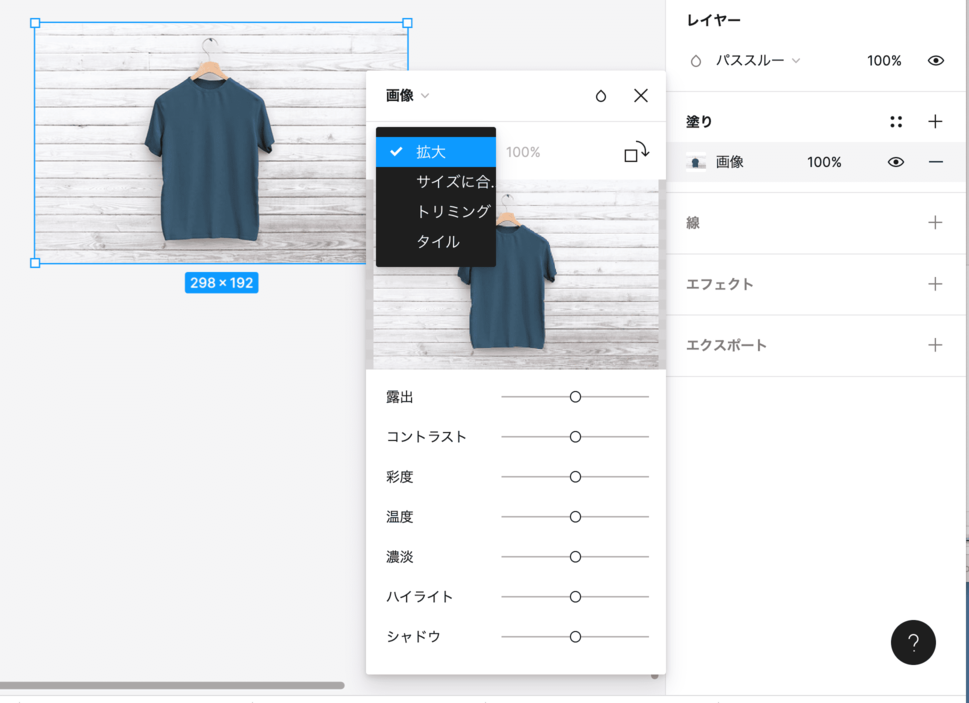Viewport: 969px width, 703px height.
Task: Open fill styles four-dot icon
Action: pos(896,122)
